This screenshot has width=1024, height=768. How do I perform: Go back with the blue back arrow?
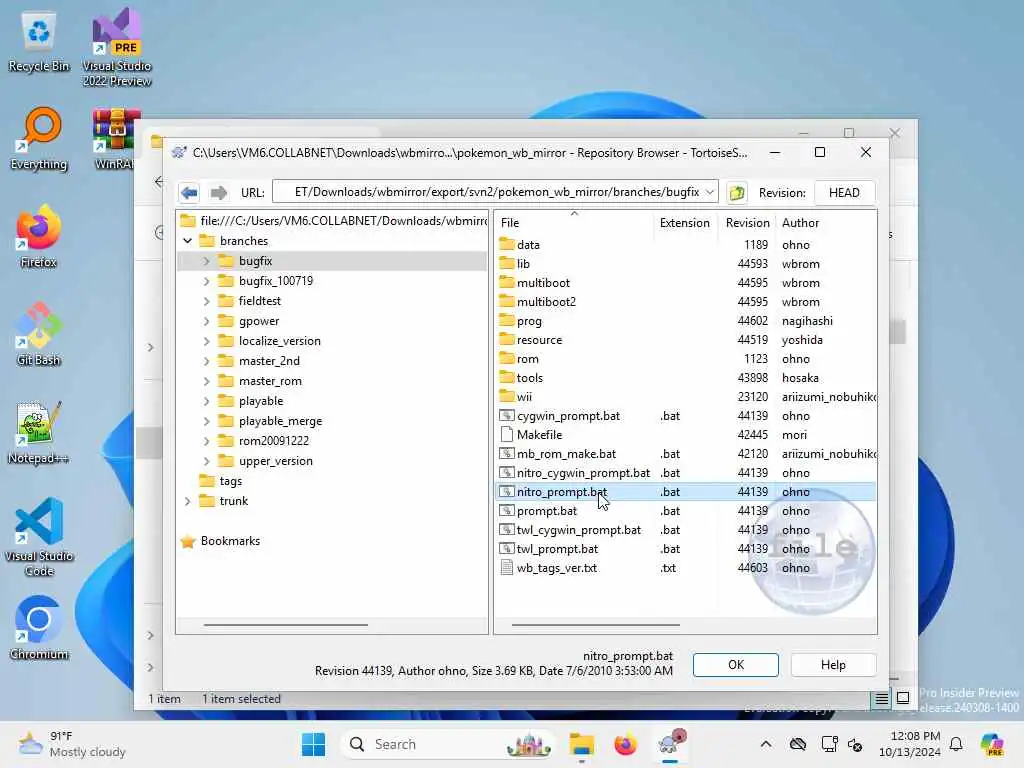pyautogui.click(x=189, y=193)
